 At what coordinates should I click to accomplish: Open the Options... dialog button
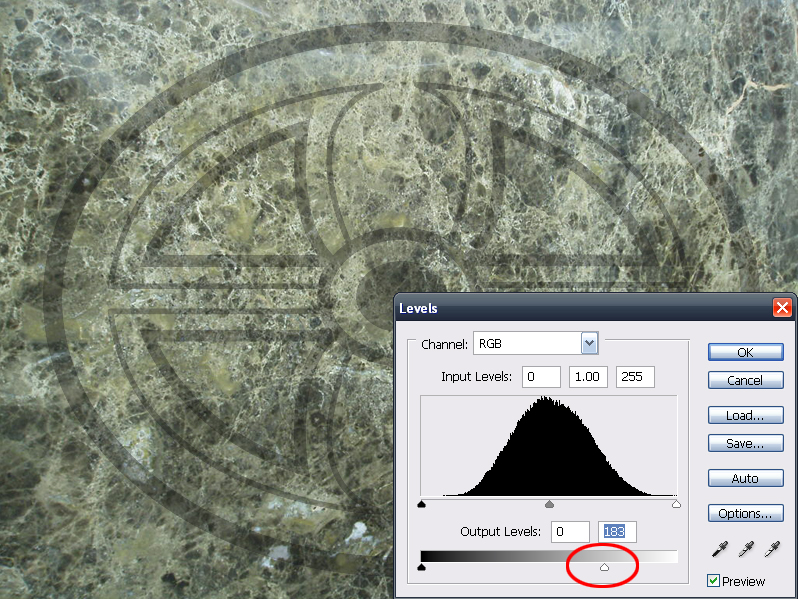coord(746,514)
